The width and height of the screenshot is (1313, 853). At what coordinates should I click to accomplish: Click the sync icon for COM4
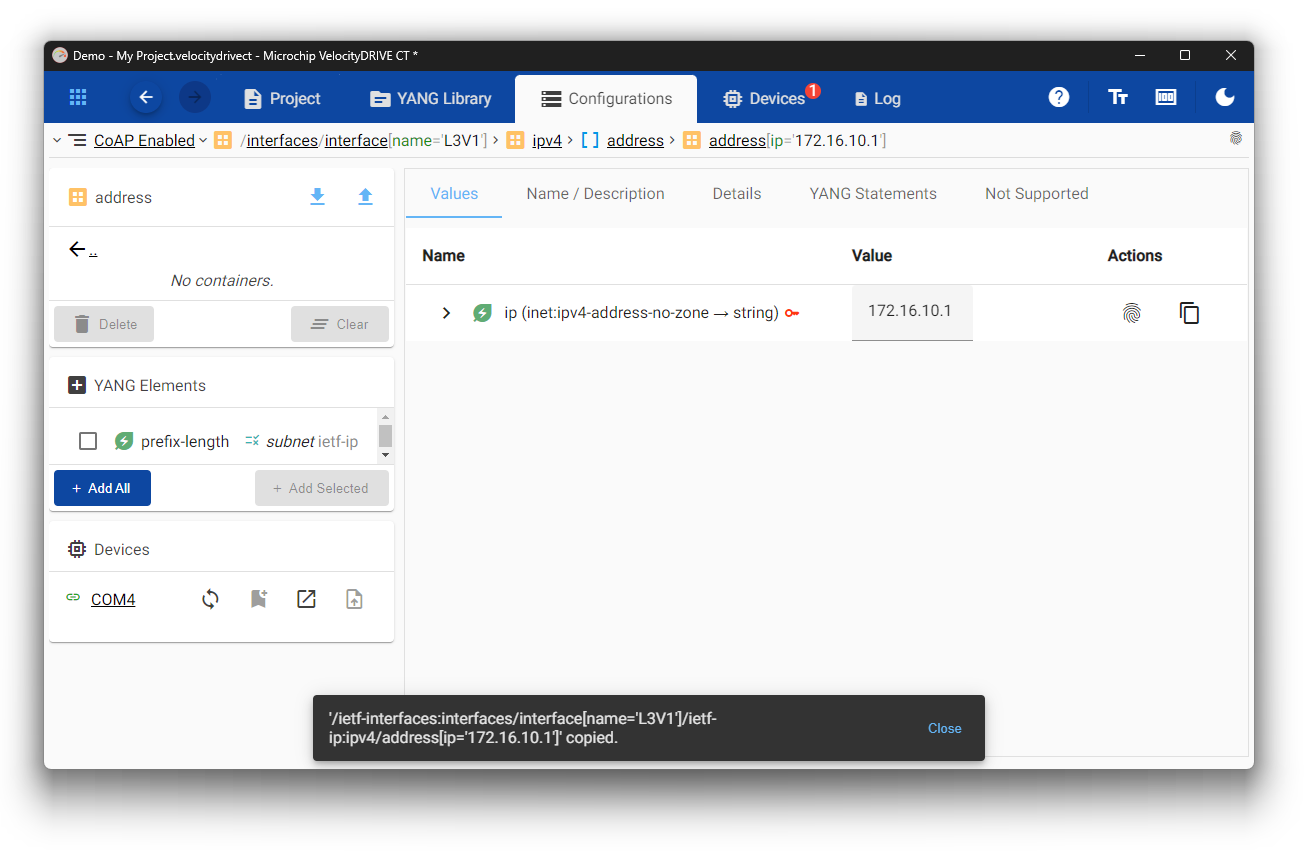210,599
